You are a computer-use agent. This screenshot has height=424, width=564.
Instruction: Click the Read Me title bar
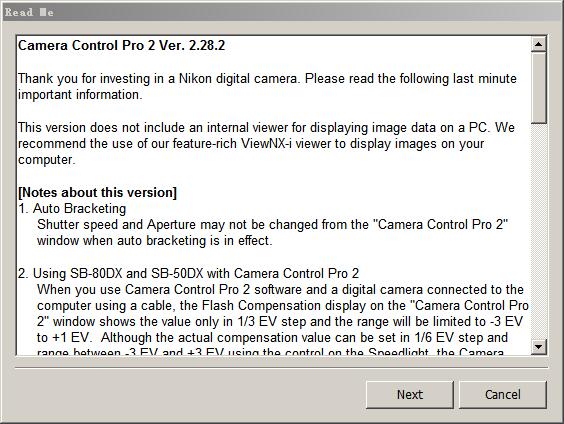[282, 12]
